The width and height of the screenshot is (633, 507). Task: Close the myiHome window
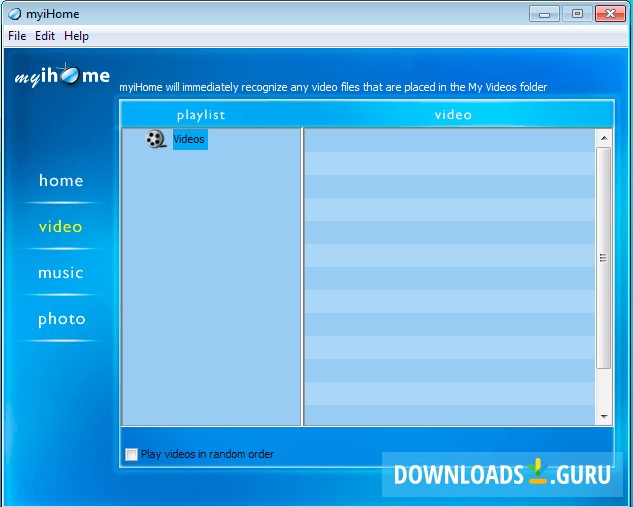click(610, 14)
